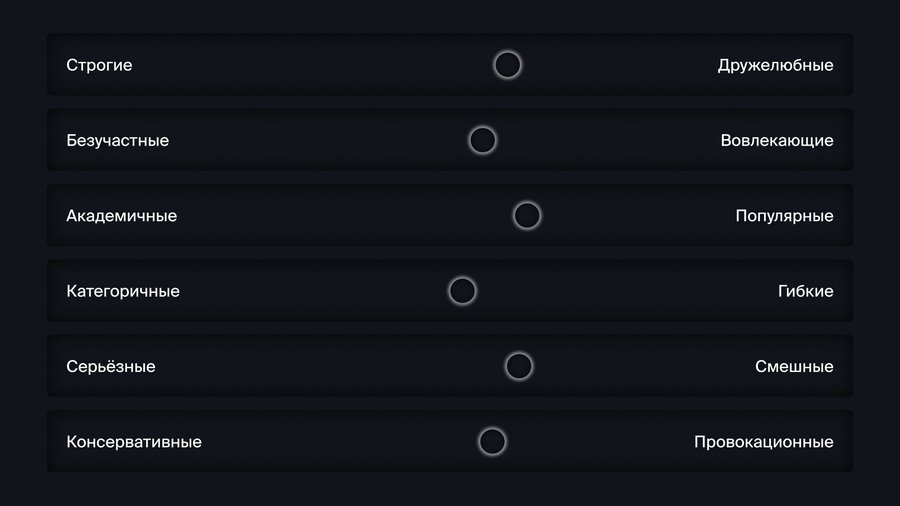Click the Строгие–Дружелюбные slider handle
The image size is (900, 506).
point(508,65)
